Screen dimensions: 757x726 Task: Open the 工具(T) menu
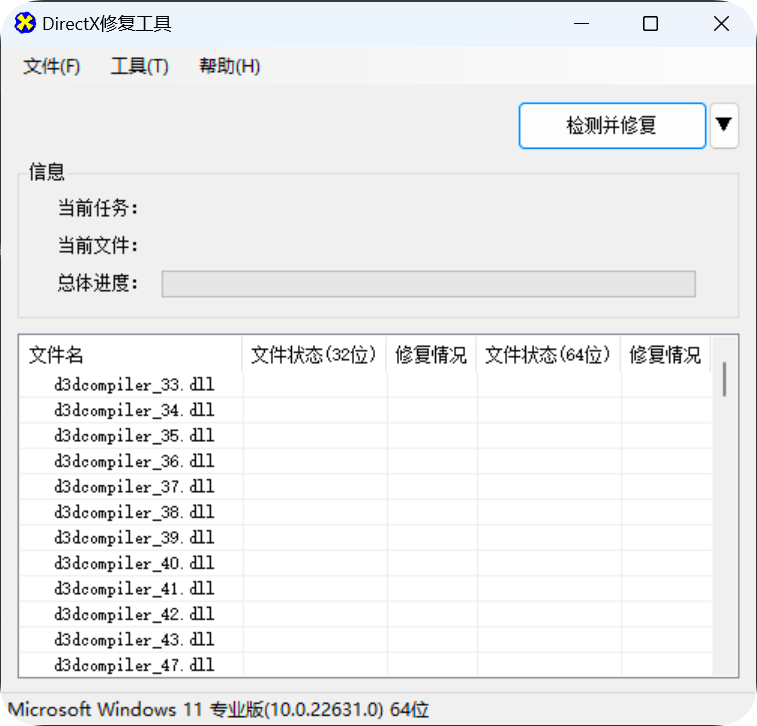coord(139,67)
